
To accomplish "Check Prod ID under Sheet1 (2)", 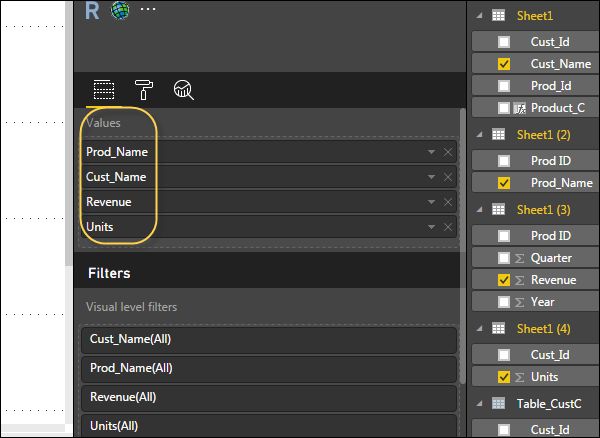I will click(504, 161).
